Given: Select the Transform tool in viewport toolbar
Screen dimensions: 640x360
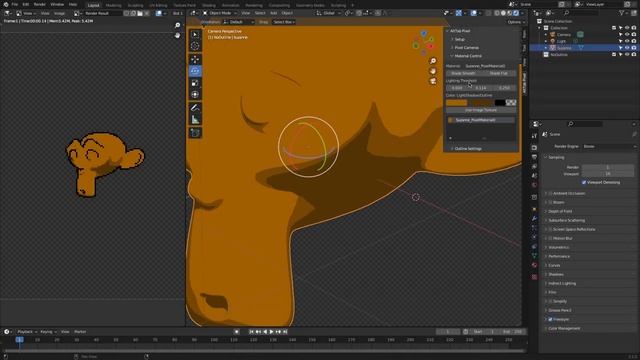Looking at the screenshot, I should pyautogui.click(x=195, y=95).
